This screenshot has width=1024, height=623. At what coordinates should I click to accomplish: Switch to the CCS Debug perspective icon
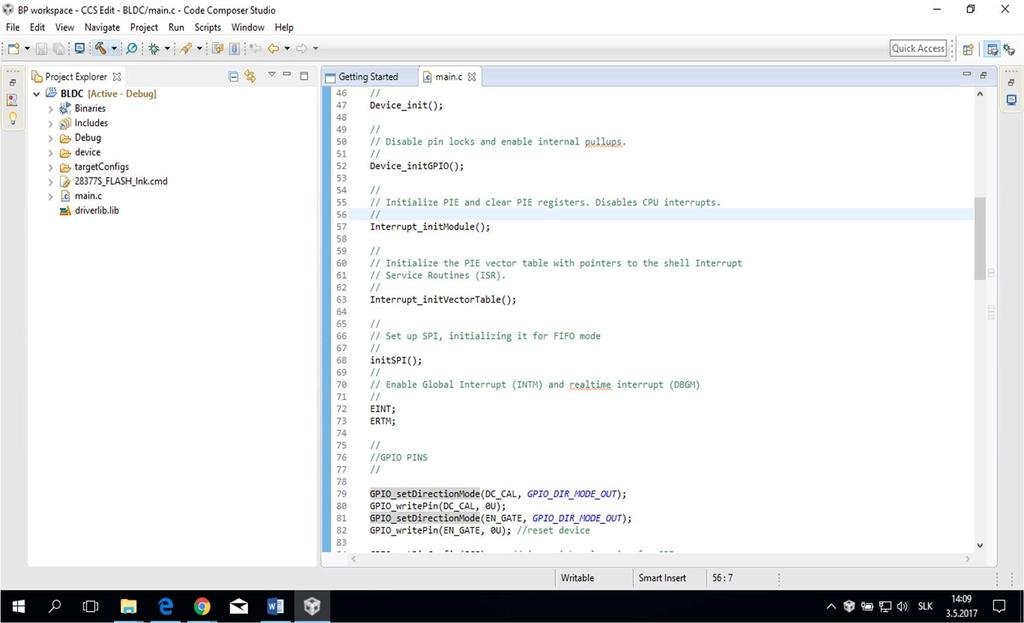(1010, 49)
